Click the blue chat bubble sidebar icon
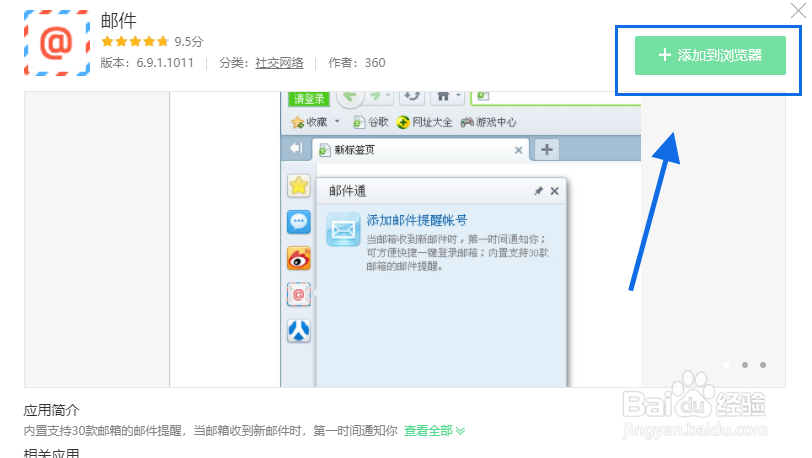The image size is (812, 458). (299, 222)
